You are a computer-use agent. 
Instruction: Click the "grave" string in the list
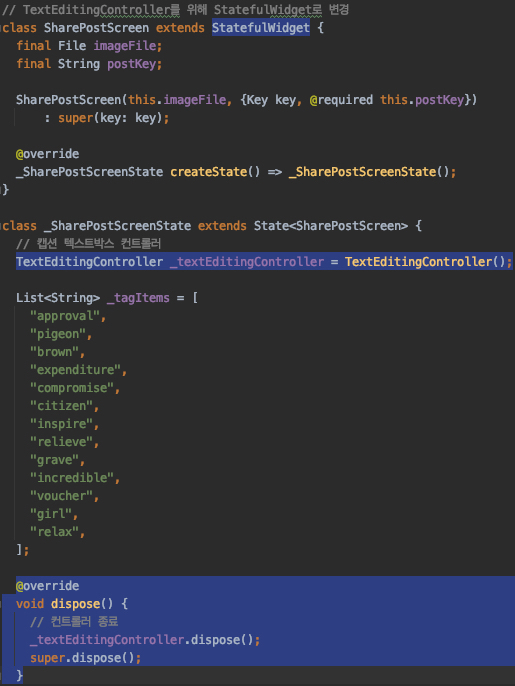54,460
